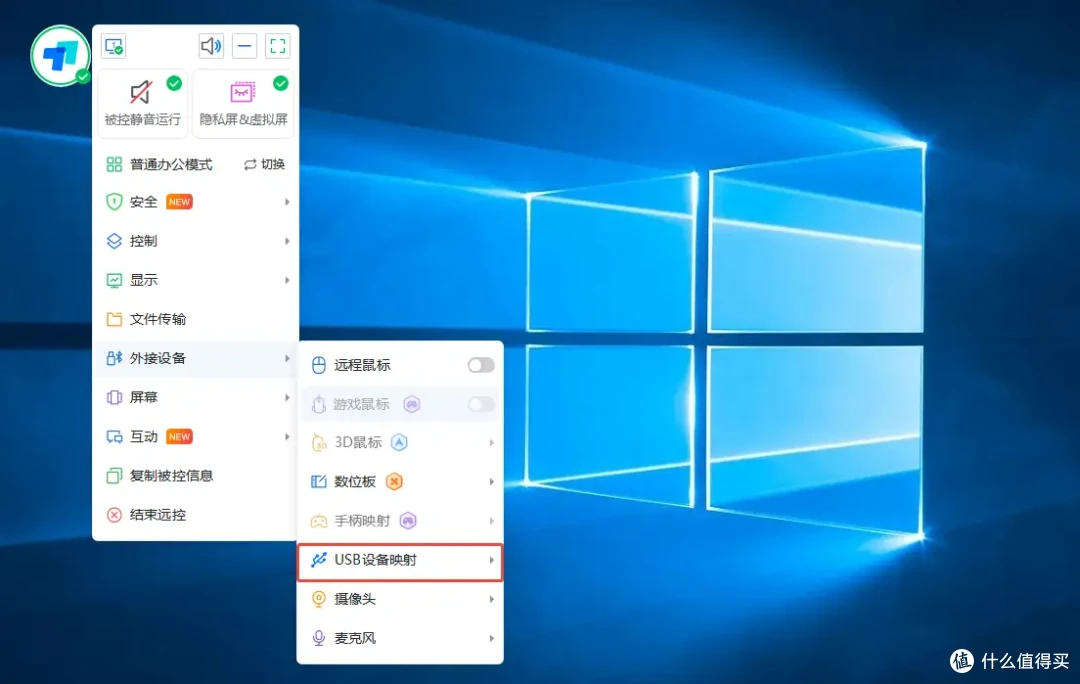This screenshot has width=1080, height=684.
Task: Enable the 远程鼠标 toggle switch
Action: coord(481,365)
